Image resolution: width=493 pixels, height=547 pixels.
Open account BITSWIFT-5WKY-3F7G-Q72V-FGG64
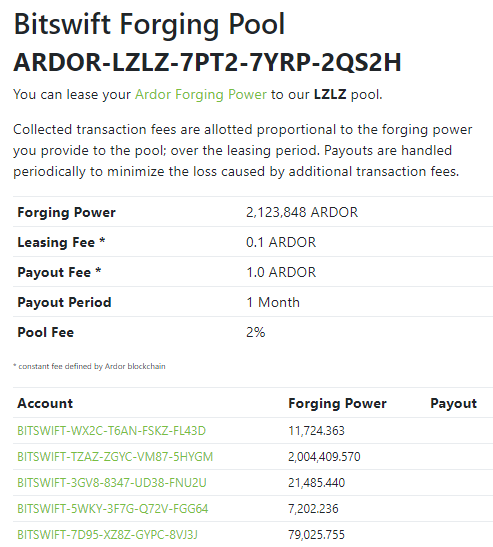coord(112,509)
